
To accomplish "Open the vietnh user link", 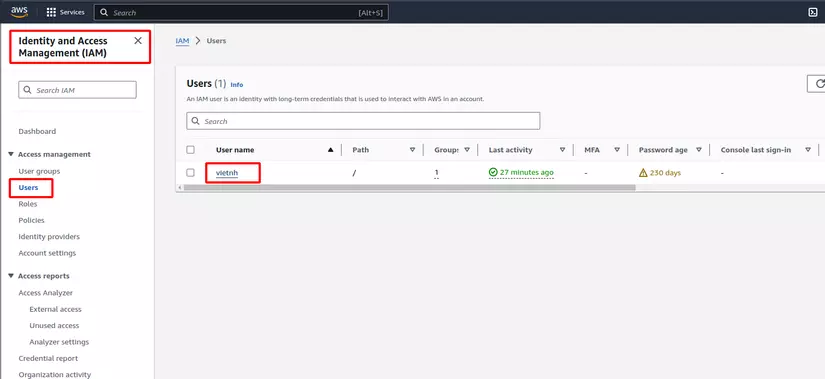I will (x=227, y=172).
